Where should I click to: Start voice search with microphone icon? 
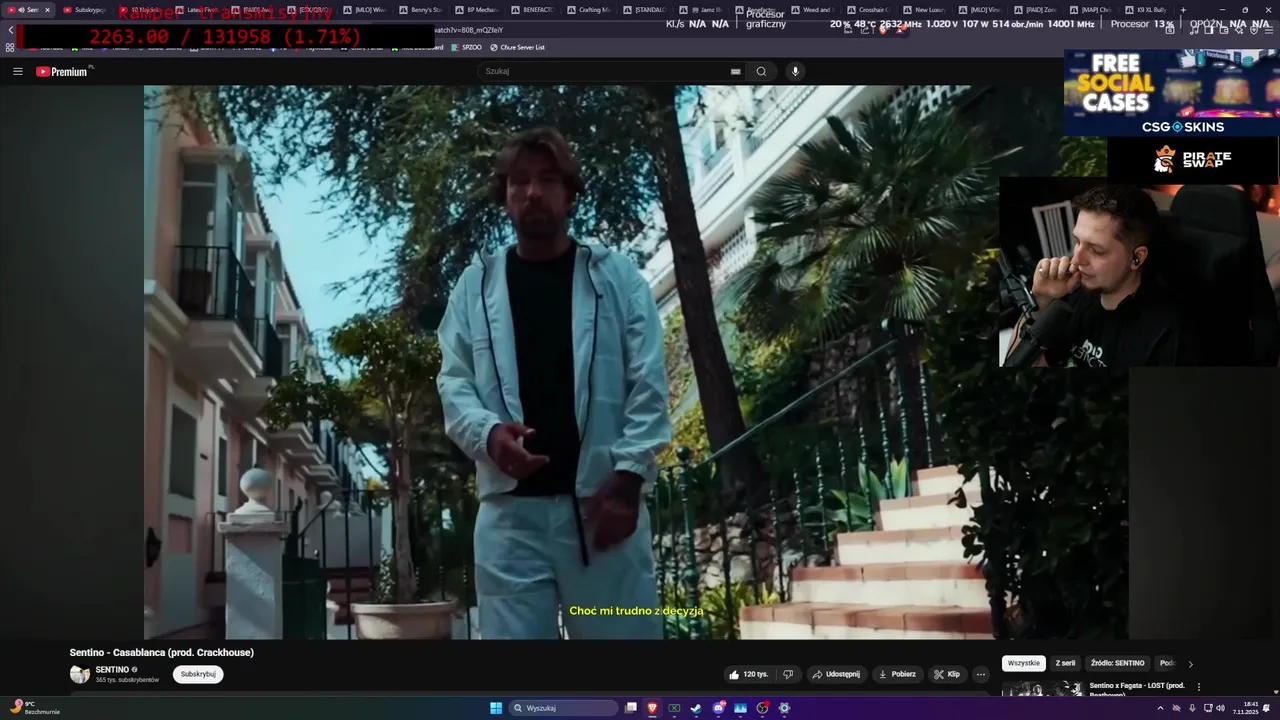point(795,71)
